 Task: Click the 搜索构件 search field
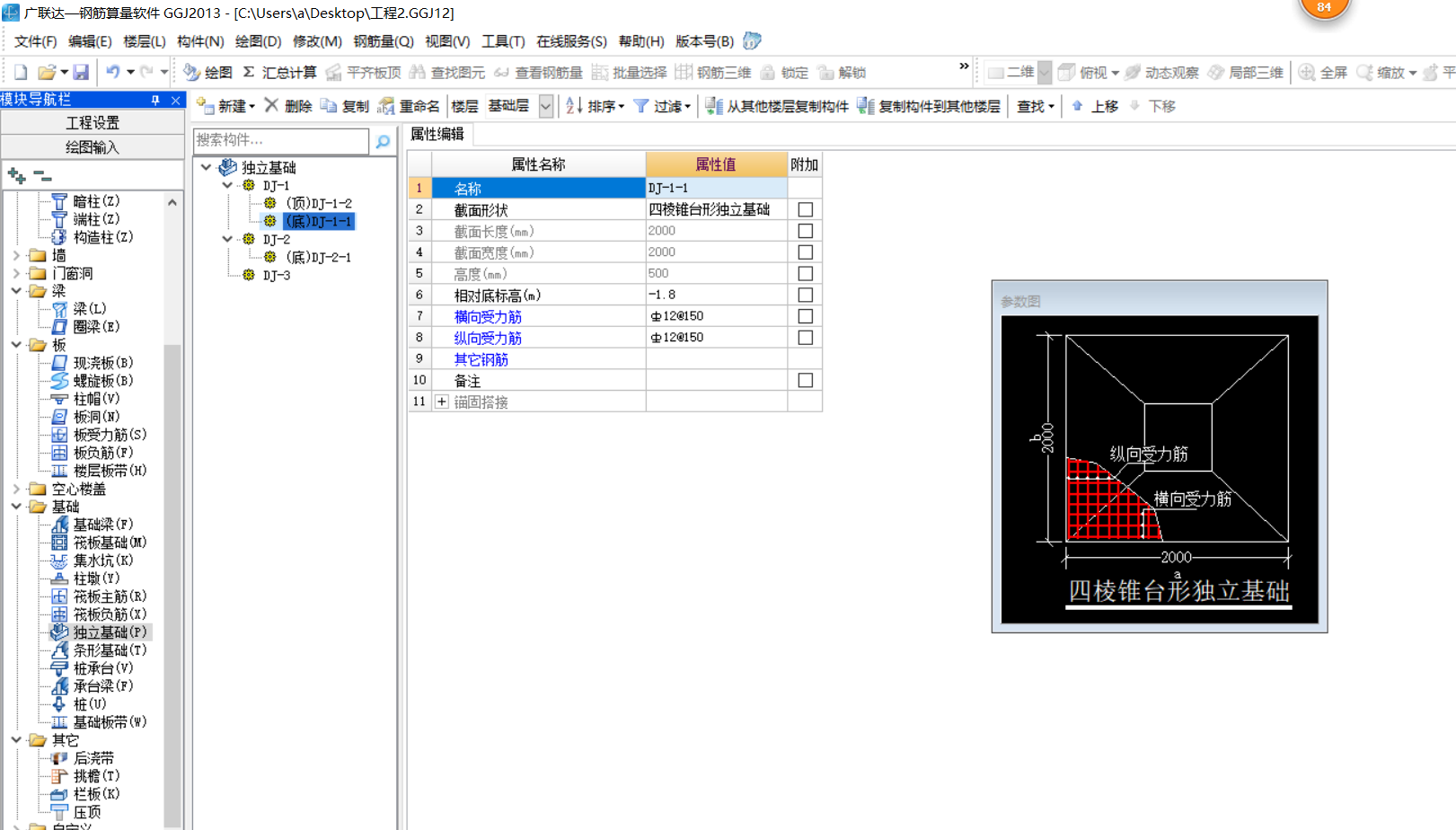[281, 140]
